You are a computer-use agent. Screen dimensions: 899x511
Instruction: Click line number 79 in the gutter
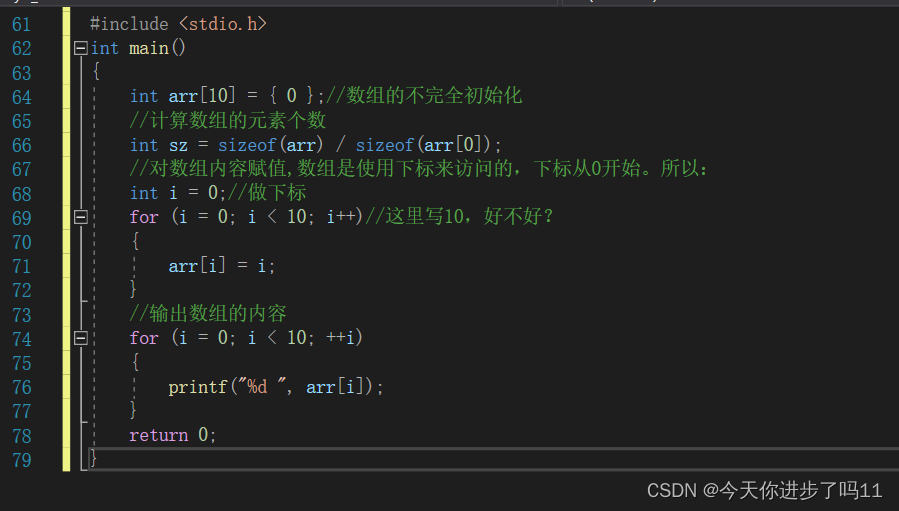pyautogui.click(x=22, y=460)
